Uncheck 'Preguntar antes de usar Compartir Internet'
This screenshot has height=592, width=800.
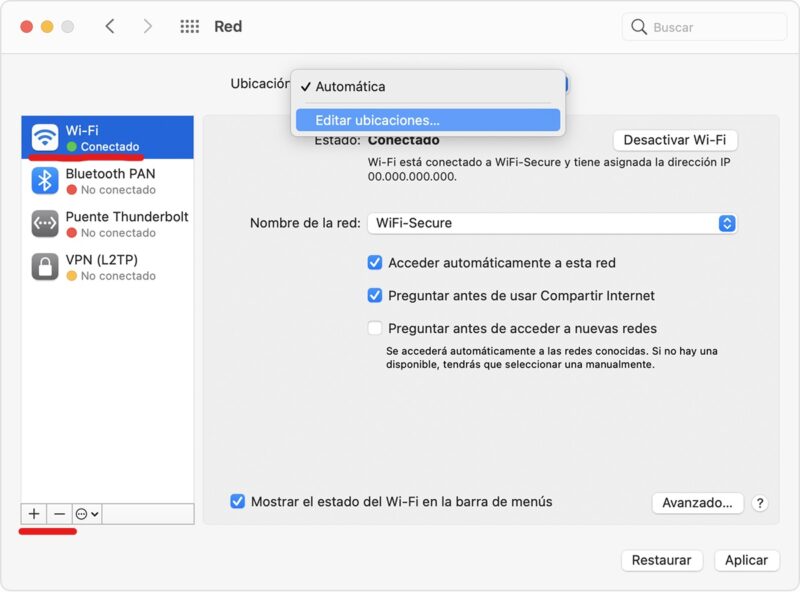coord(375,295)
